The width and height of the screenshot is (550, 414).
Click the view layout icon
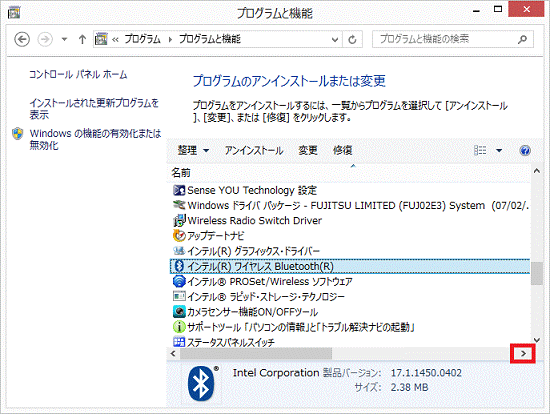pyautogui.click(x=480, y=151)
